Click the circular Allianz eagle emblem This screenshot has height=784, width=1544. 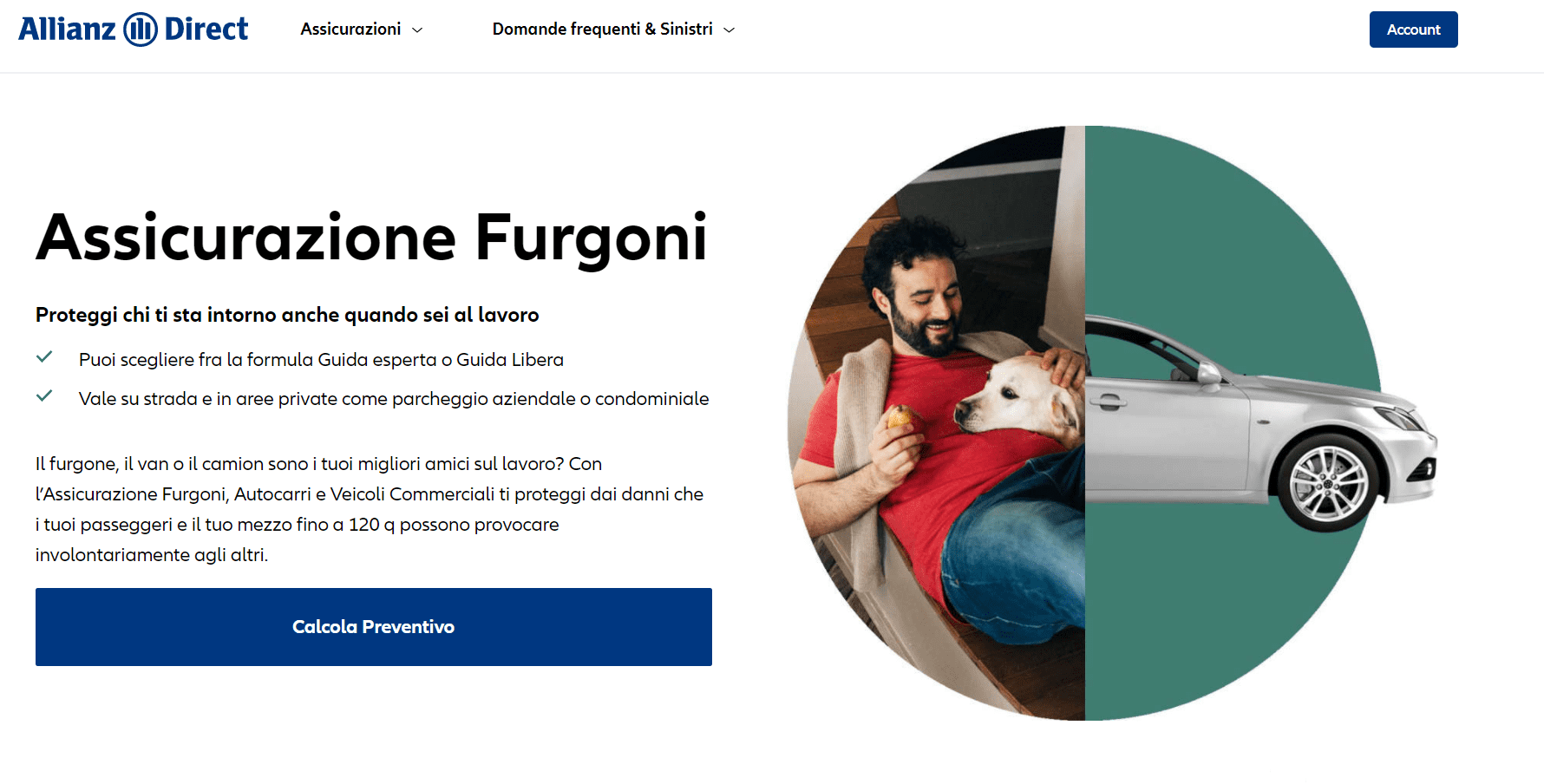(139, 28)
